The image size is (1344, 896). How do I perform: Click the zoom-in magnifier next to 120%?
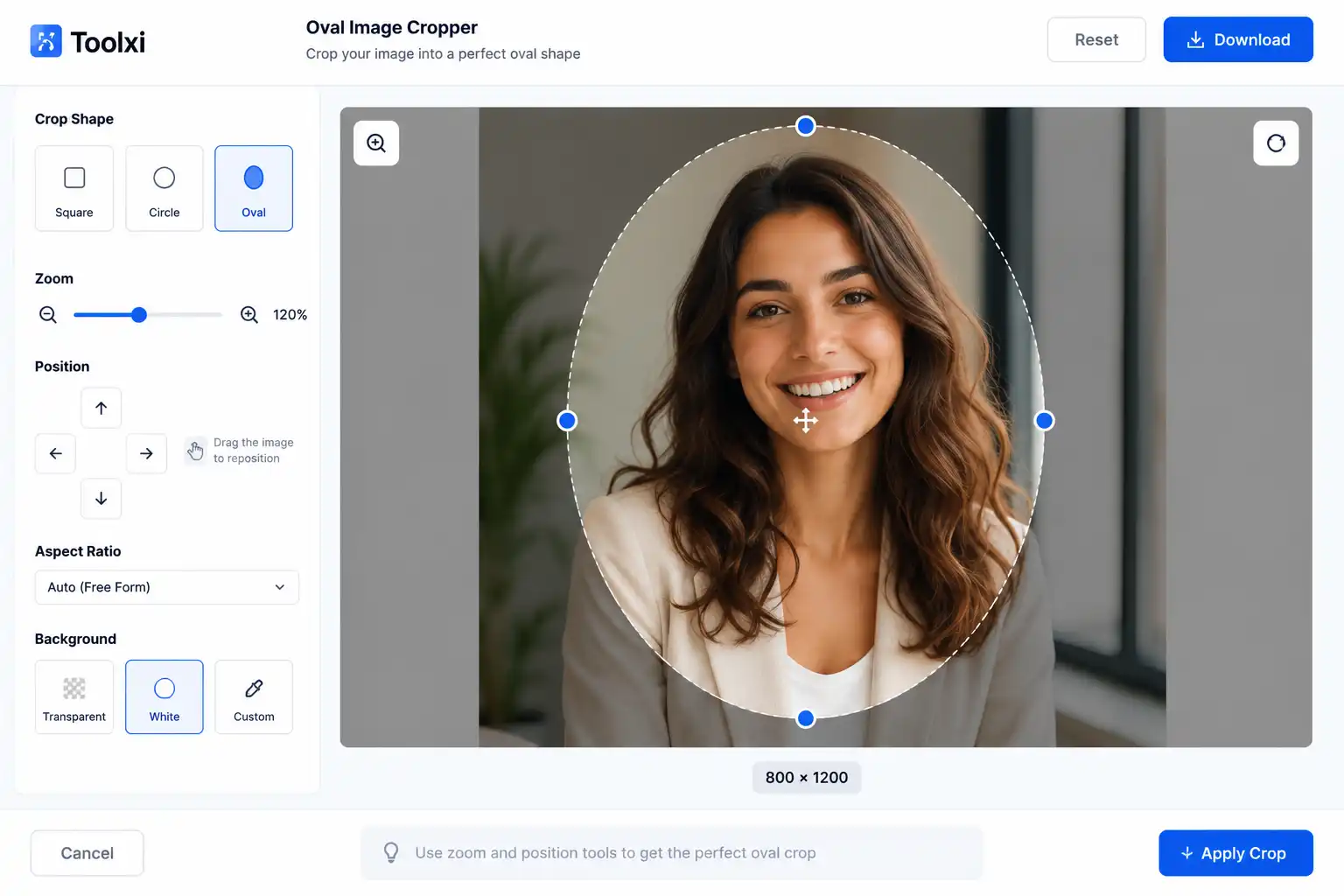(x=249, y=315)
